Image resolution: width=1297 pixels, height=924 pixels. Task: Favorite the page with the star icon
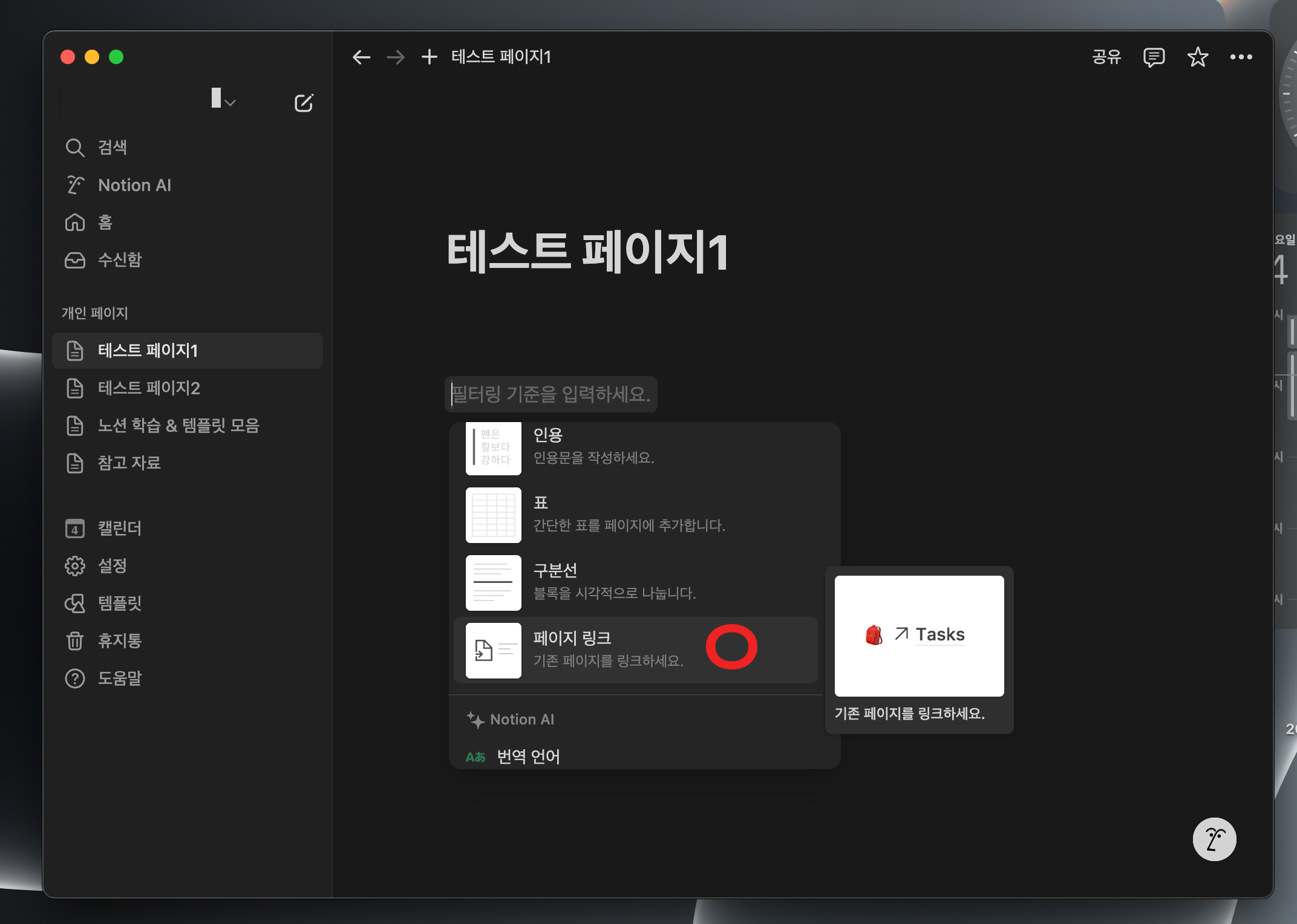(x=1197, y=57)
